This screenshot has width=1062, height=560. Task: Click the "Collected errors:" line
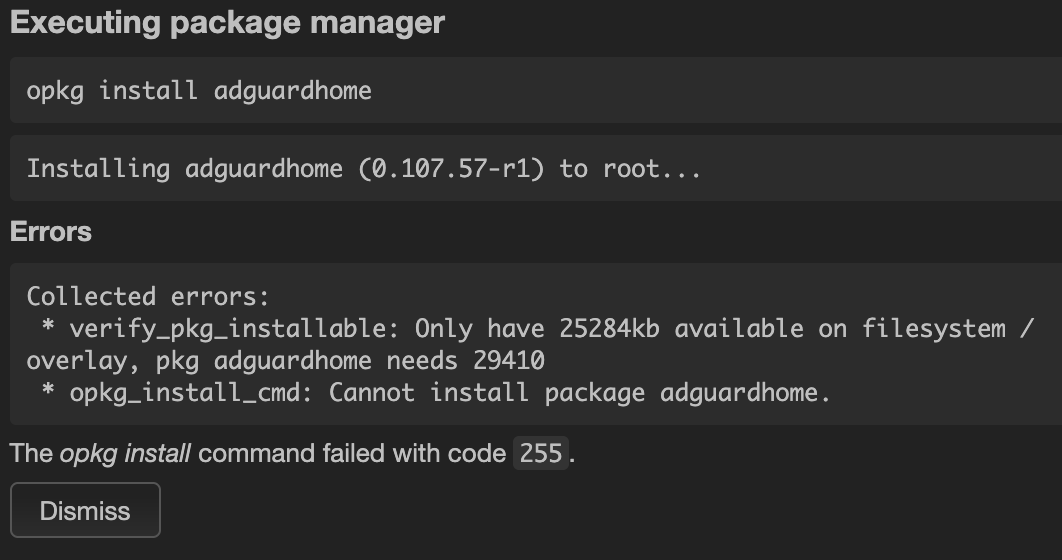(x=148, y=296)
